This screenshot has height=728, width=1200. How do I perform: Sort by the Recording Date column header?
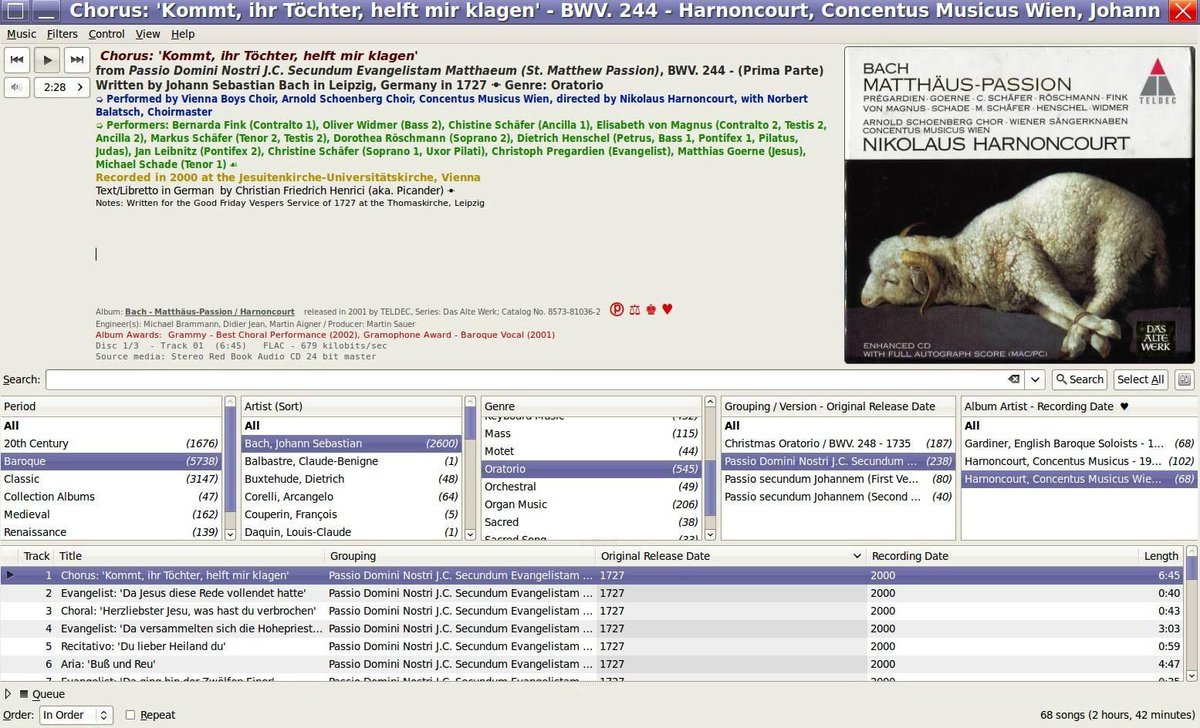(x=1003, y=556)
